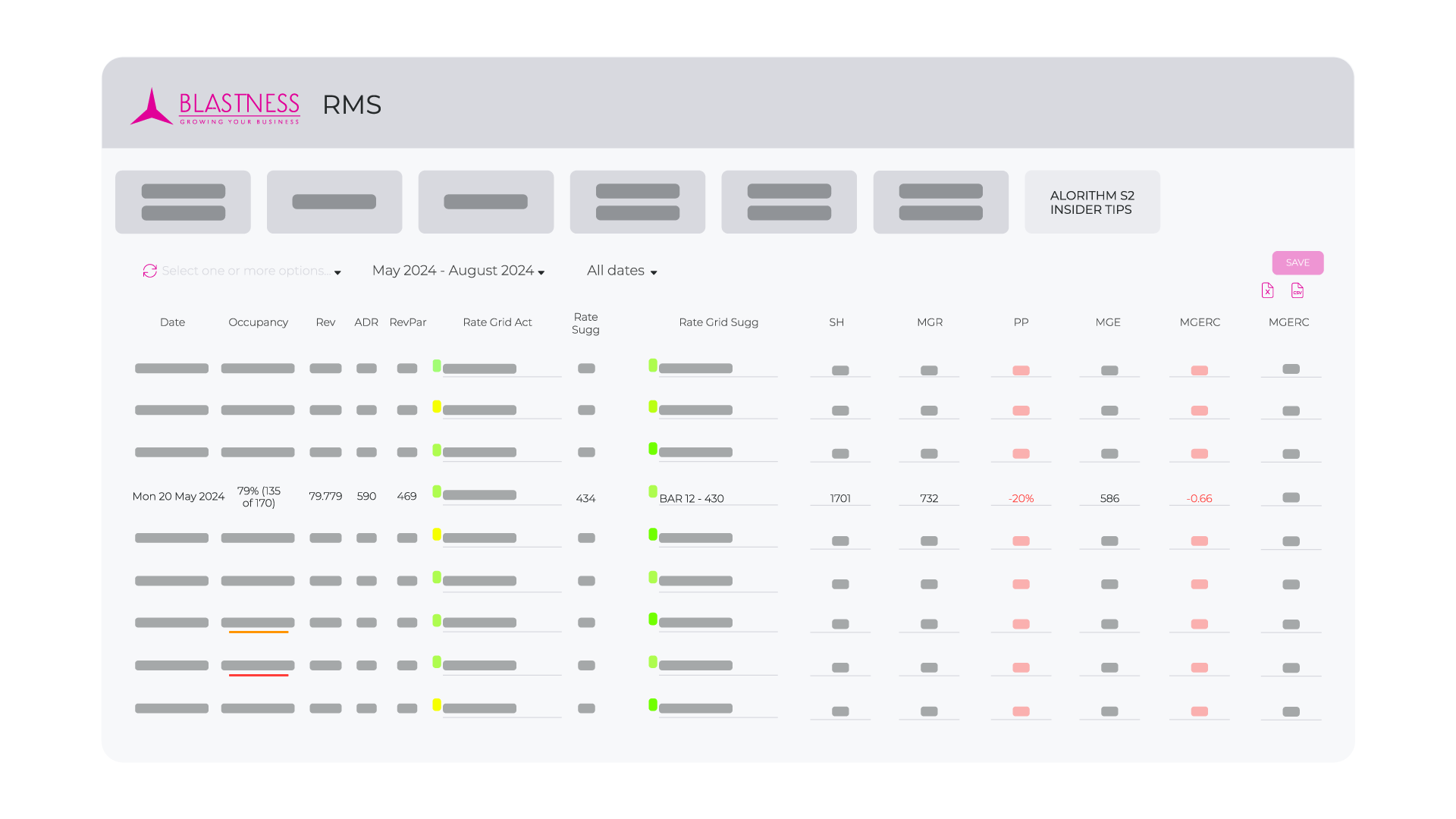Open the All dates dropdown

click(x=622, y=271)
